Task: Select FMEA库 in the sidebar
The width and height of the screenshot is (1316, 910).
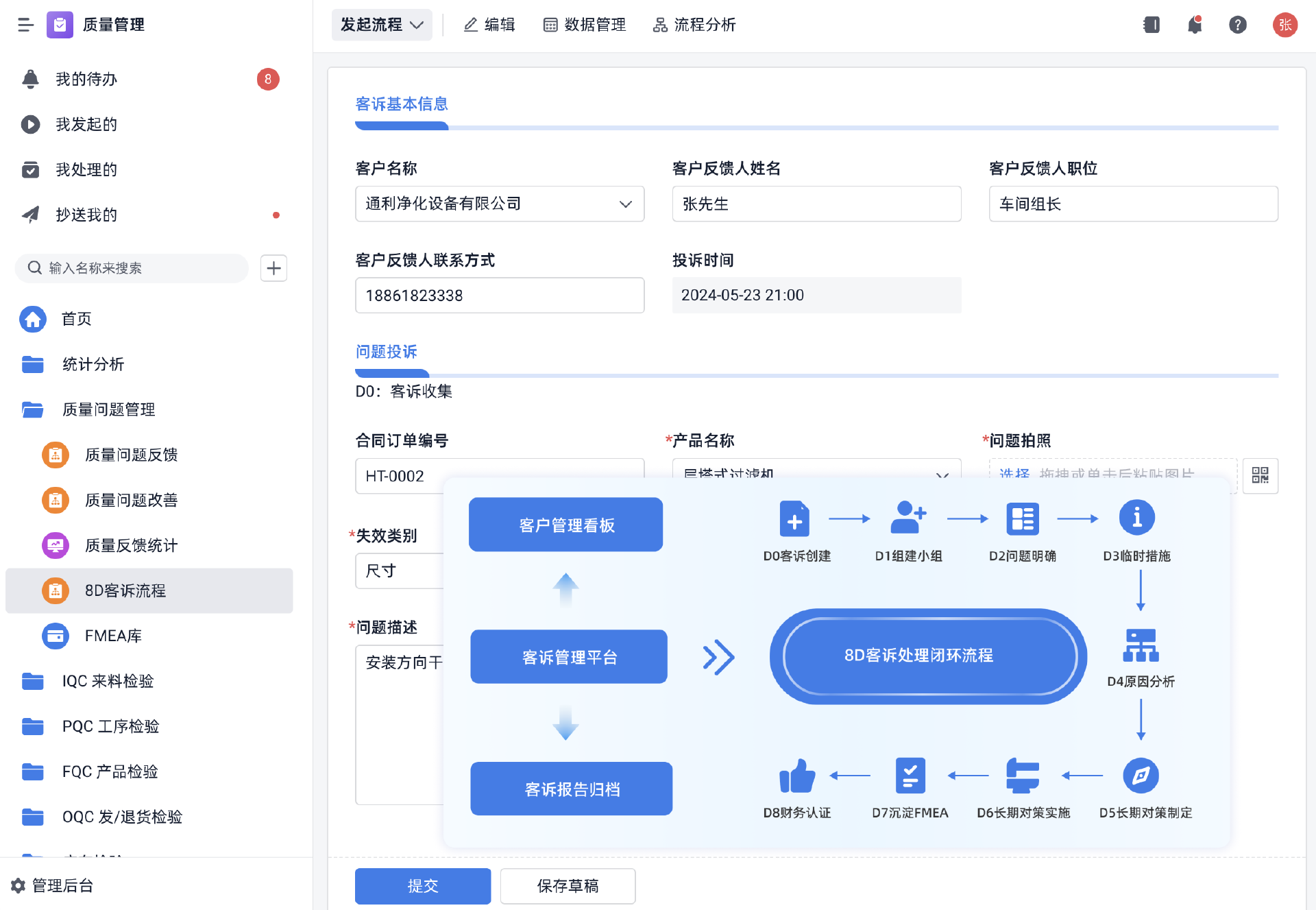Action: pos(113,636)
